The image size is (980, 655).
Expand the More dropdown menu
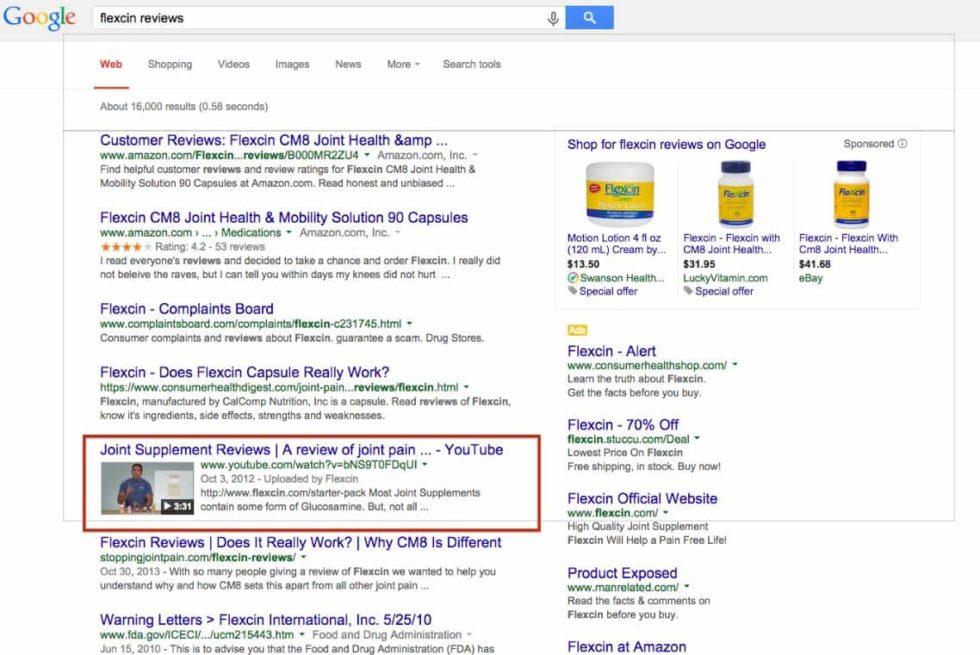click(x=403, y=64)
